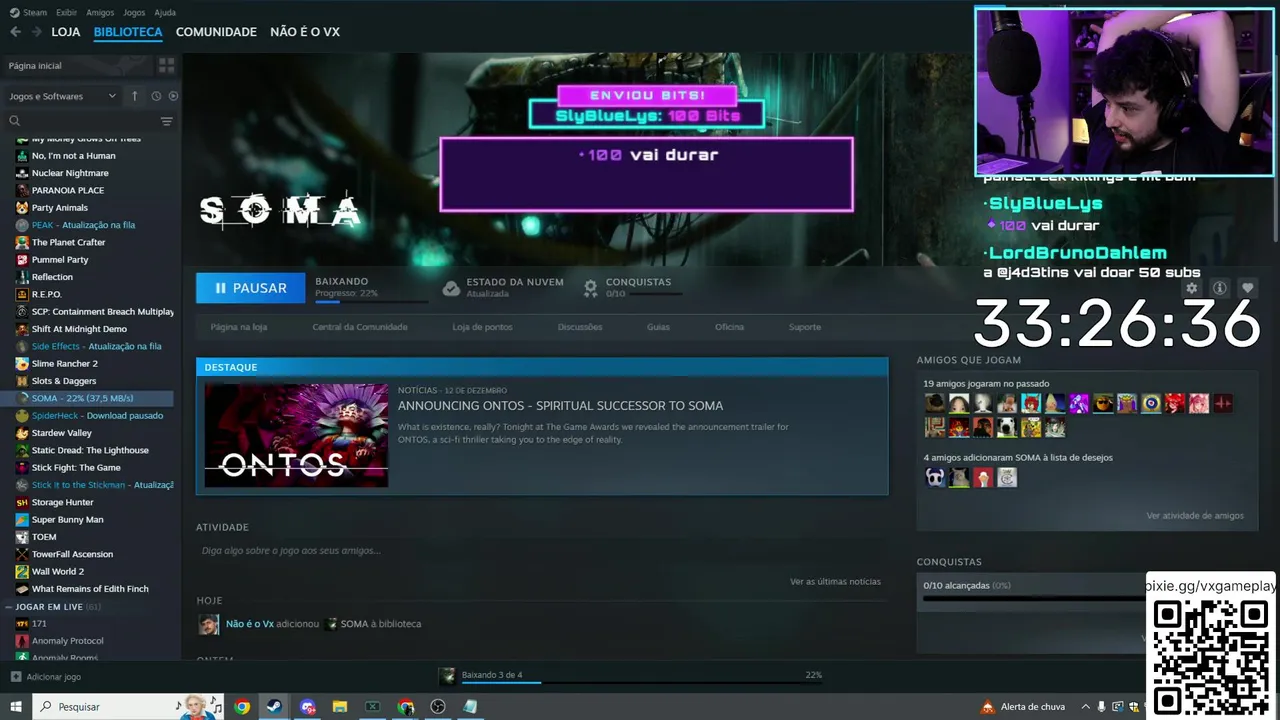Viewport: 1280px width, 720px height.
Task: Click the cloud status icon
Action: (x=451, y=288)
